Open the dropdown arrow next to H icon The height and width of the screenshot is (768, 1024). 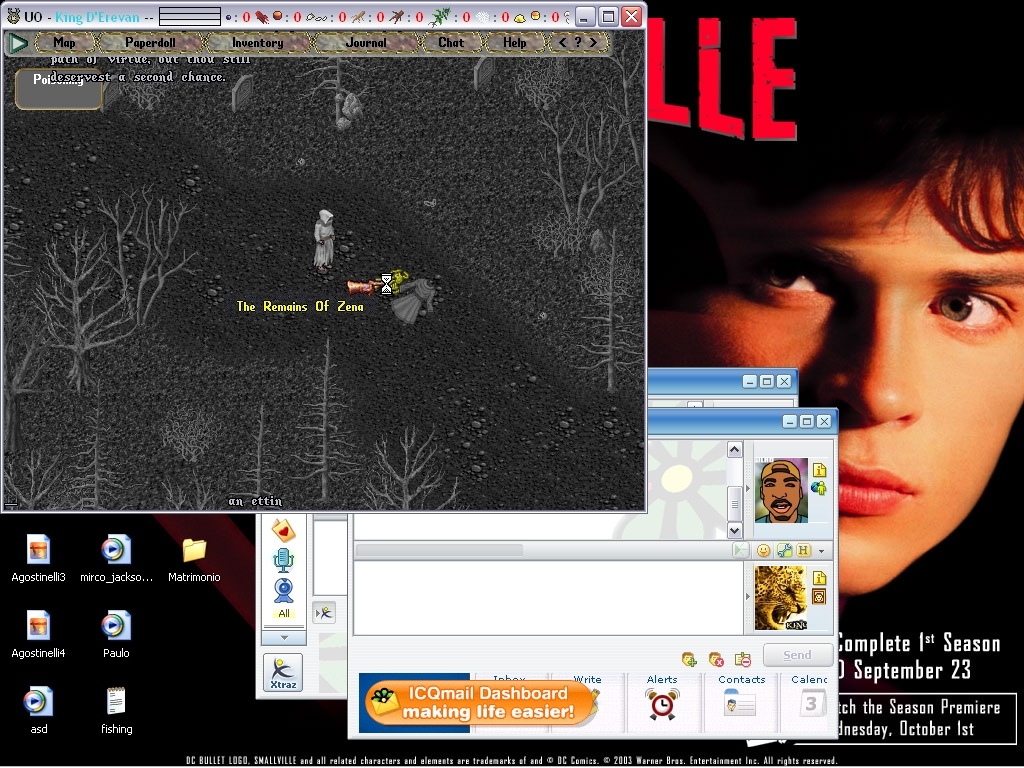[822, 551]
